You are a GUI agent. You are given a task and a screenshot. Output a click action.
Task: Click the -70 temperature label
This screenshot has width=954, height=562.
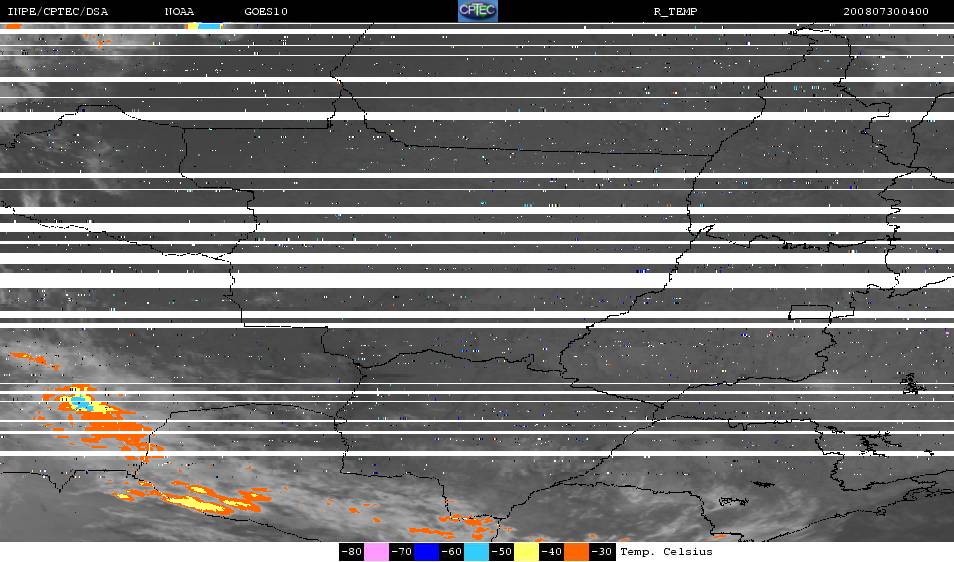point(401,552)
